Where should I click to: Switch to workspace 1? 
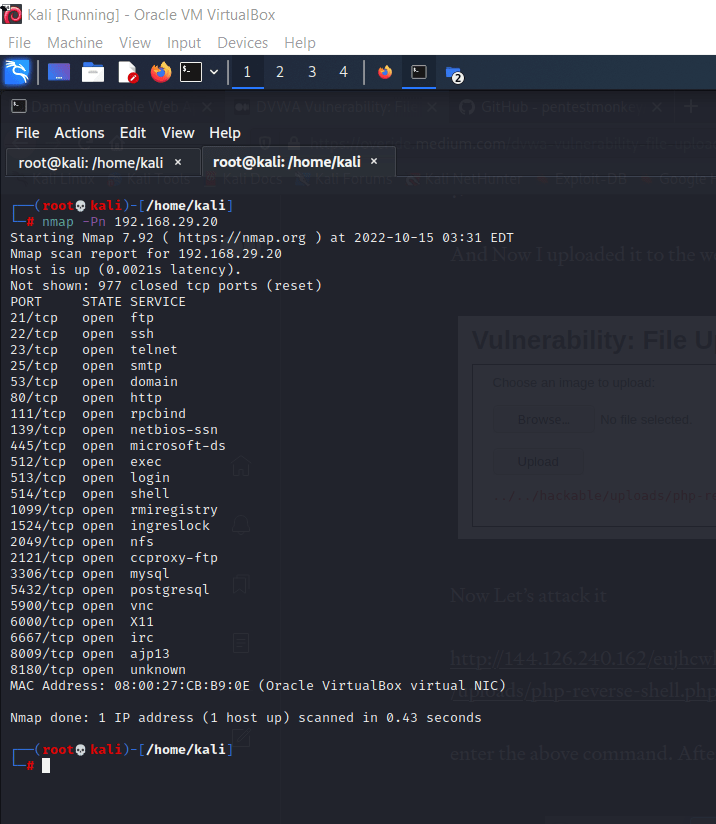tap(247, 72)
